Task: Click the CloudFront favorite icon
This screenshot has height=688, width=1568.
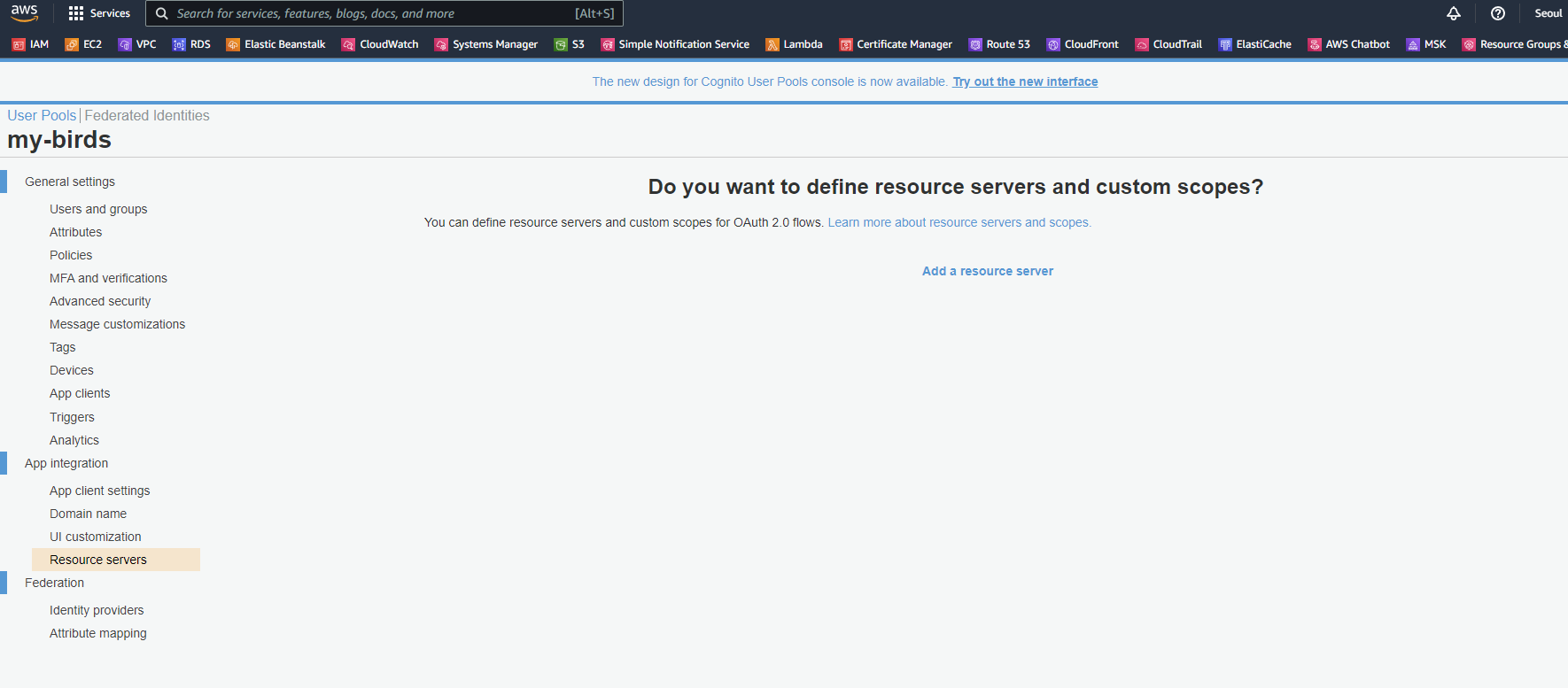Action: (1053, 44)
